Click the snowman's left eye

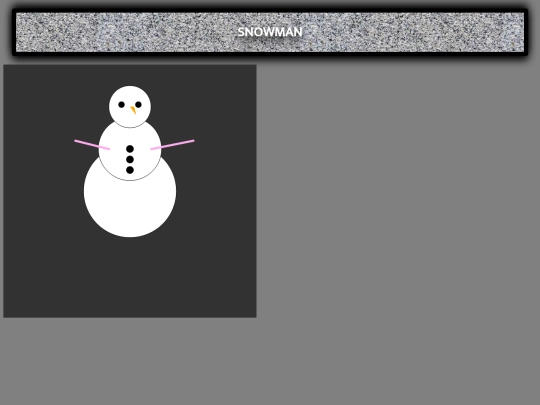point(122,105)
